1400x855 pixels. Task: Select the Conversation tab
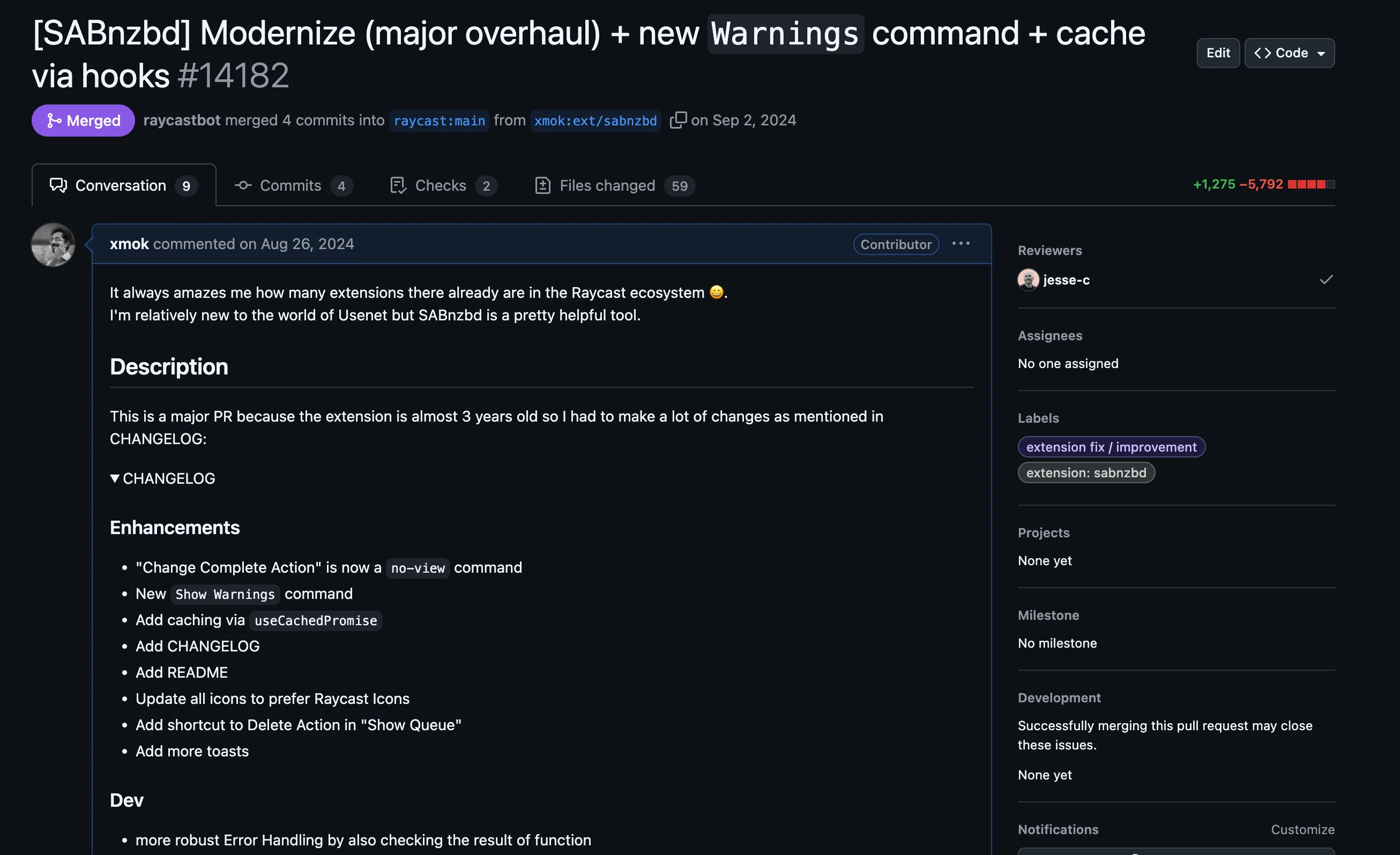click(124, 185)
